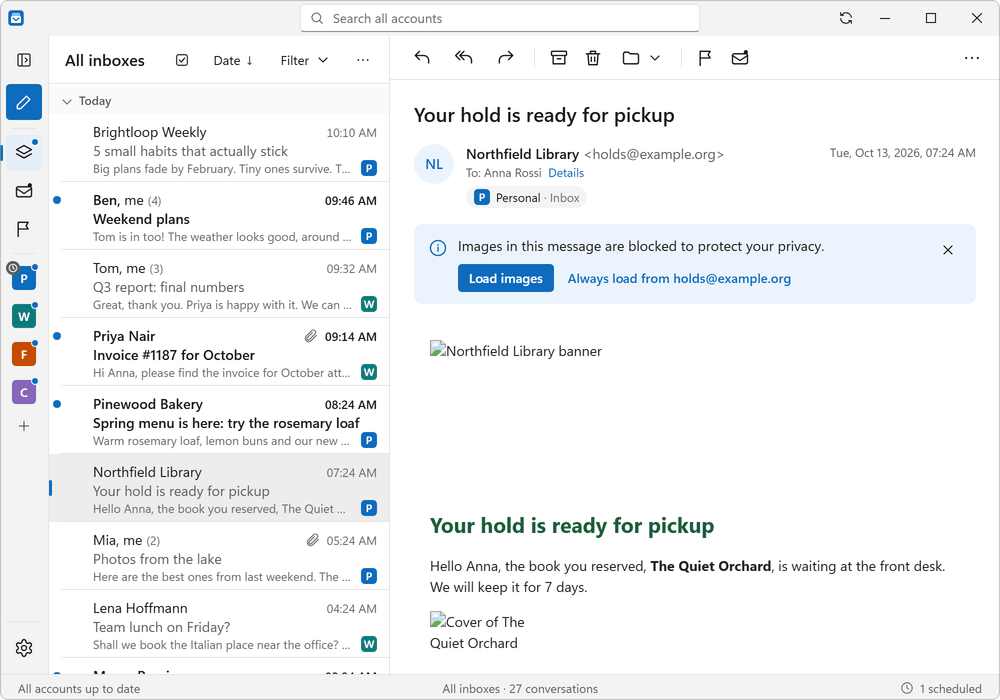Toggle the sidebar panel icon
1000x700 pixels.
tap(24, 60)
